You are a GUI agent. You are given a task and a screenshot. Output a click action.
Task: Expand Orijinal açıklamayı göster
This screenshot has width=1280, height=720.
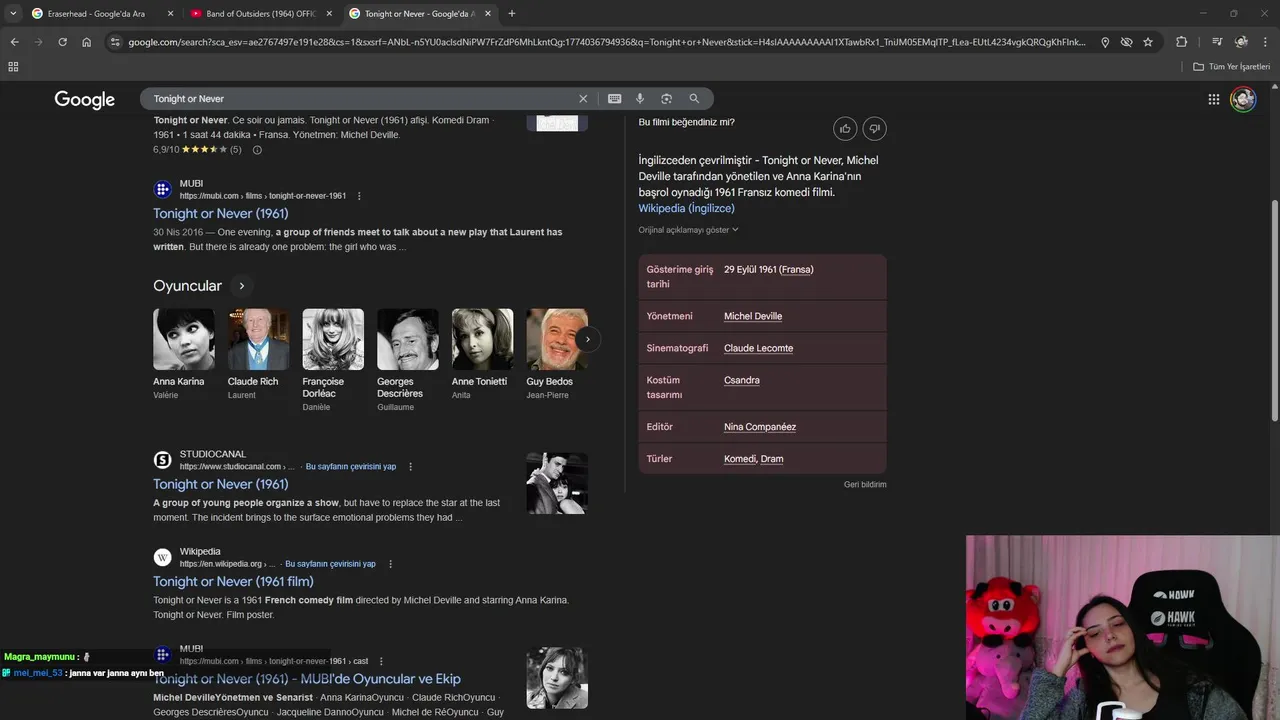point(688,230)
